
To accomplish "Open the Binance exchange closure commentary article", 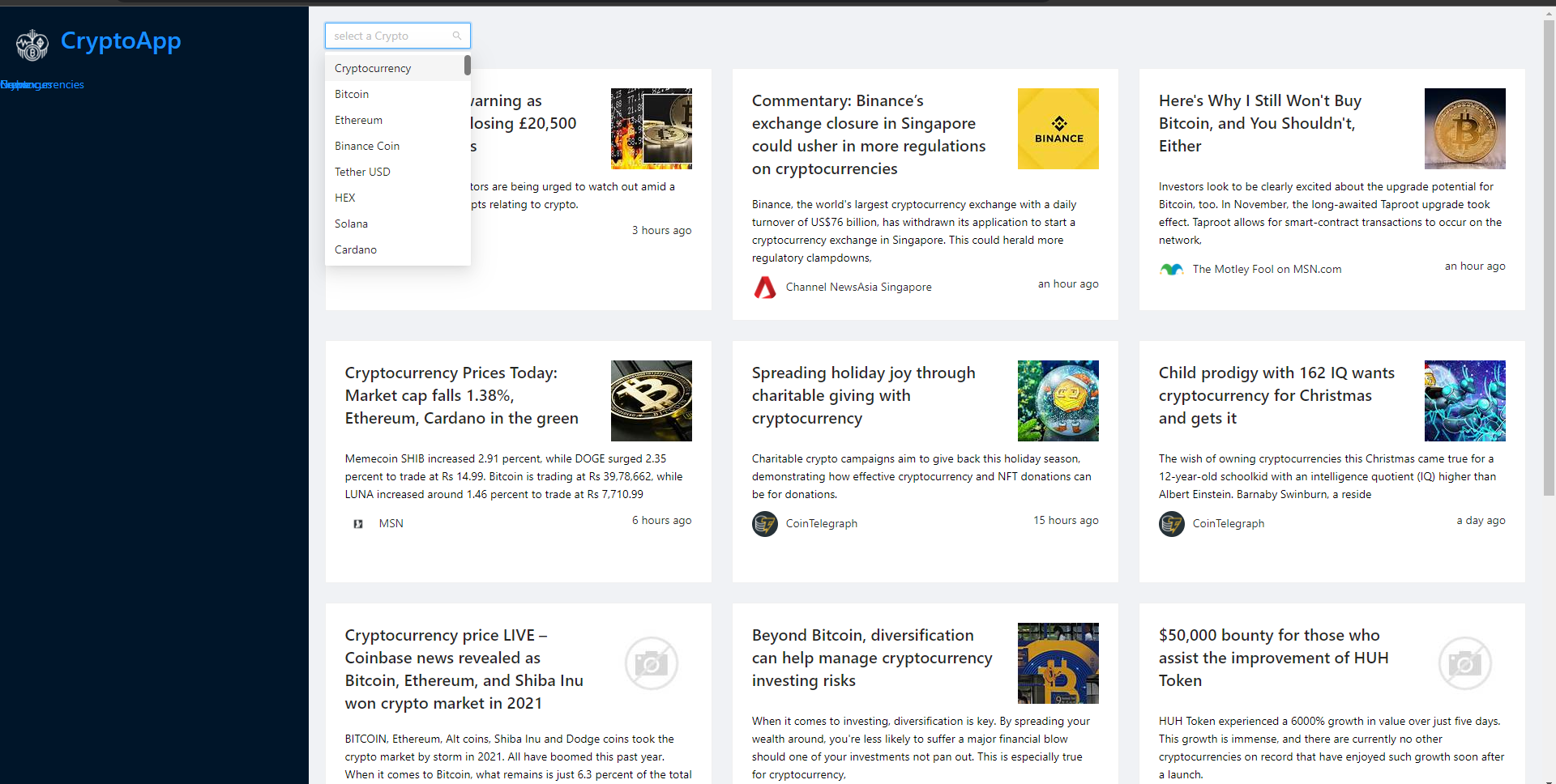I will 869,134.
